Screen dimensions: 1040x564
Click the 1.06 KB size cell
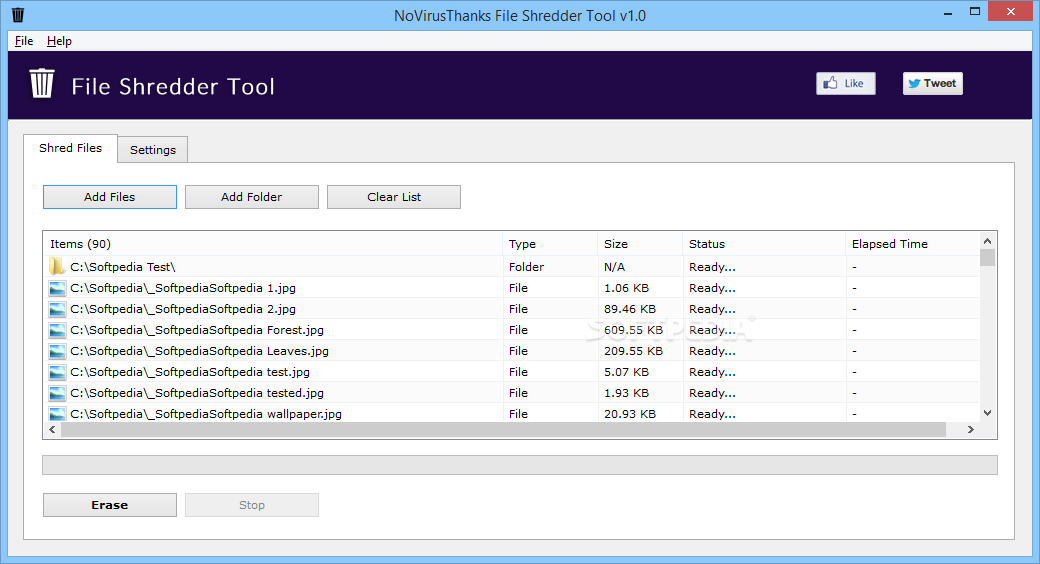[x=626, y=288]
